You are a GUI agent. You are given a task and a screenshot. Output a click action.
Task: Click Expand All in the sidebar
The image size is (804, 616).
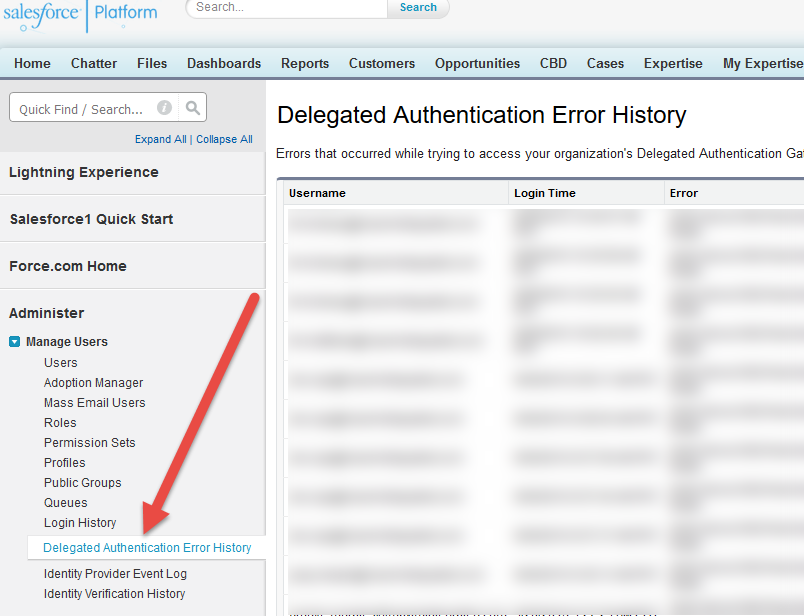click(x=160, y=139)
